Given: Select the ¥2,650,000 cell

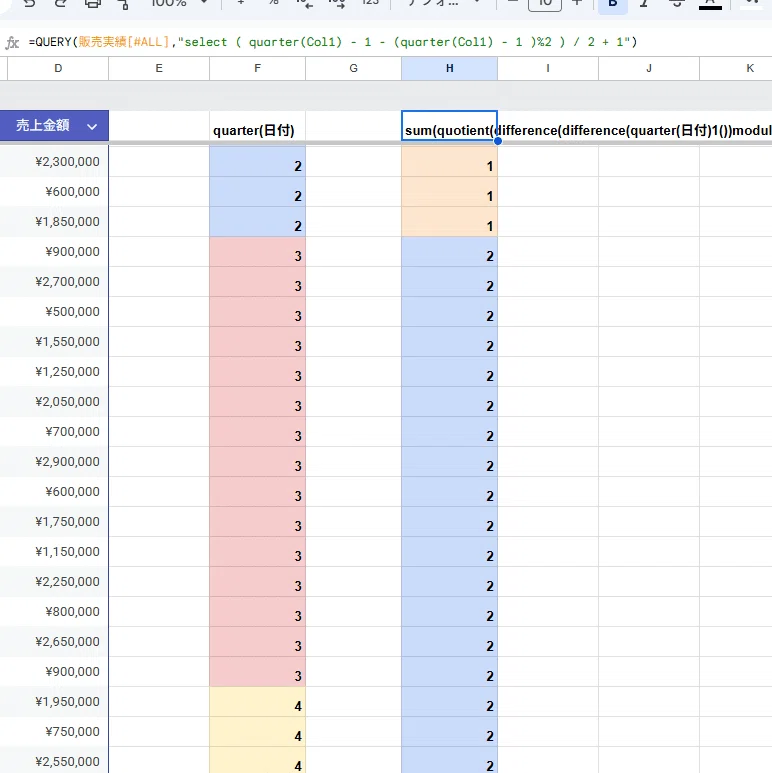Looking at the screenshot, I should (54, 642).
